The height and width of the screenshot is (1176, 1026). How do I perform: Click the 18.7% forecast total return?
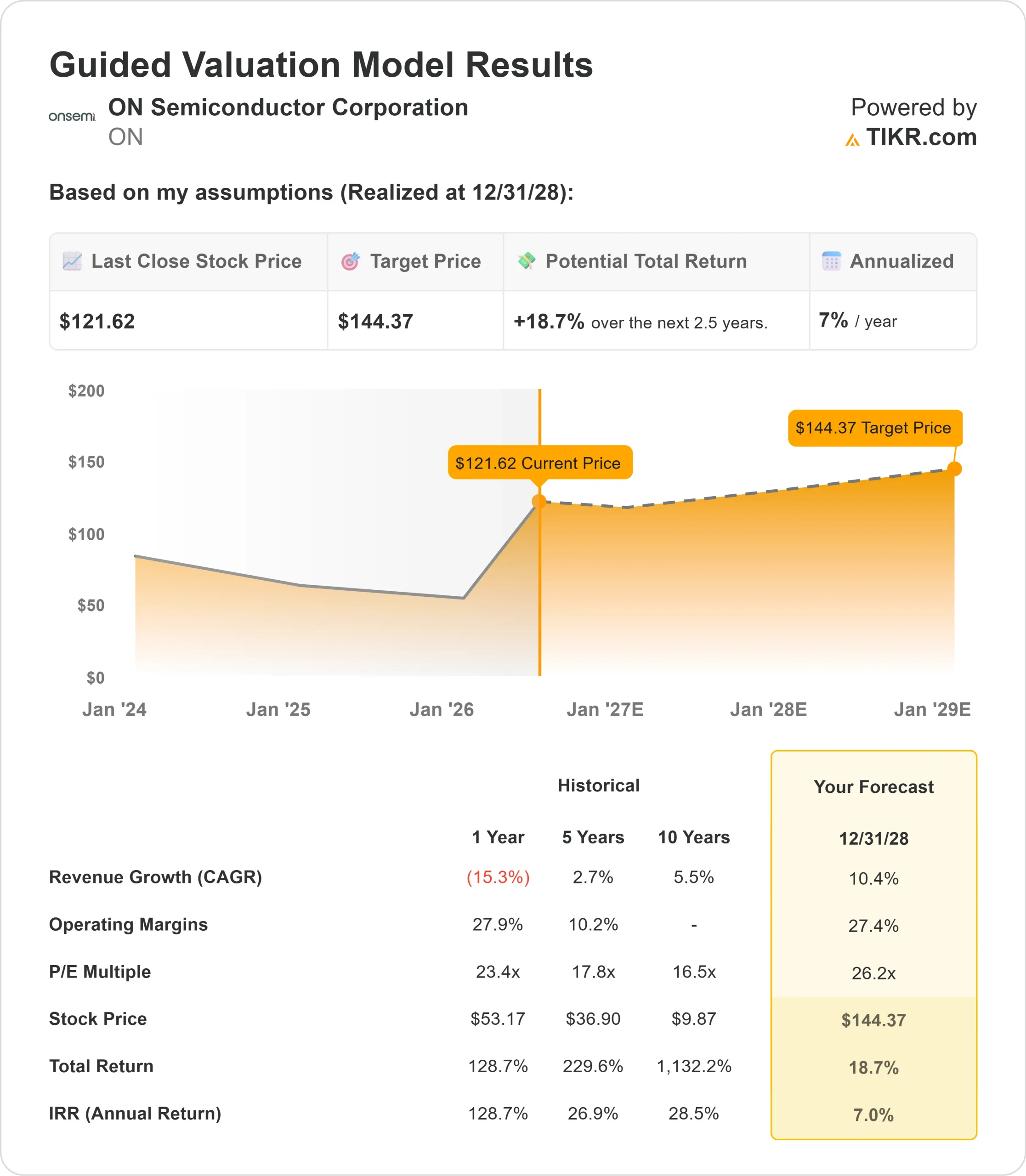coord(874,1068)
